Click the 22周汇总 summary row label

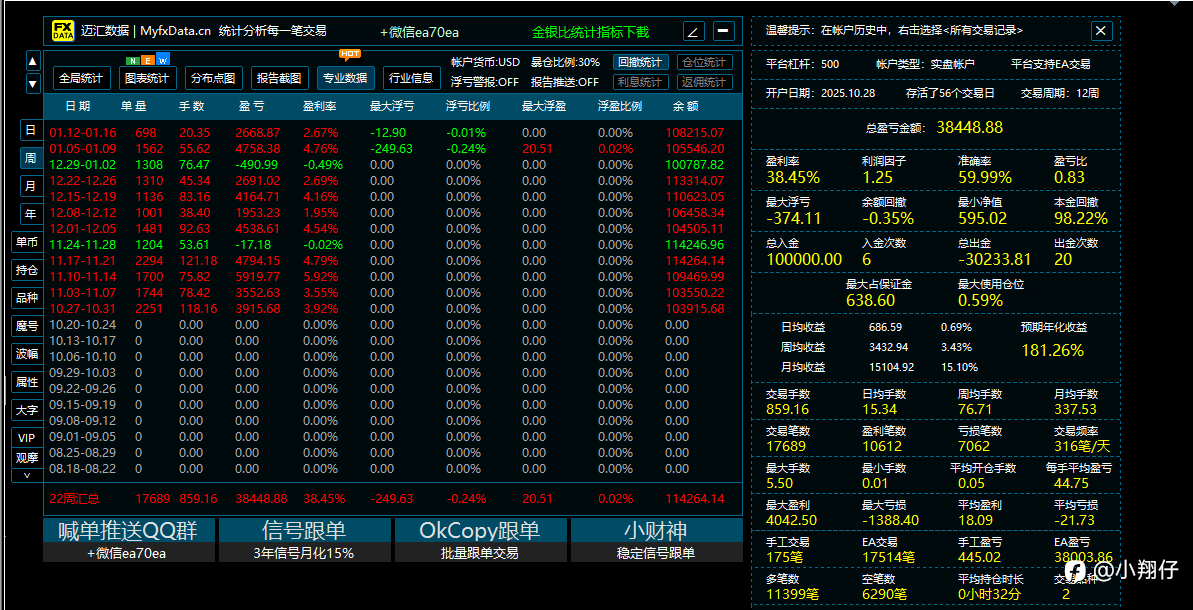75,499
